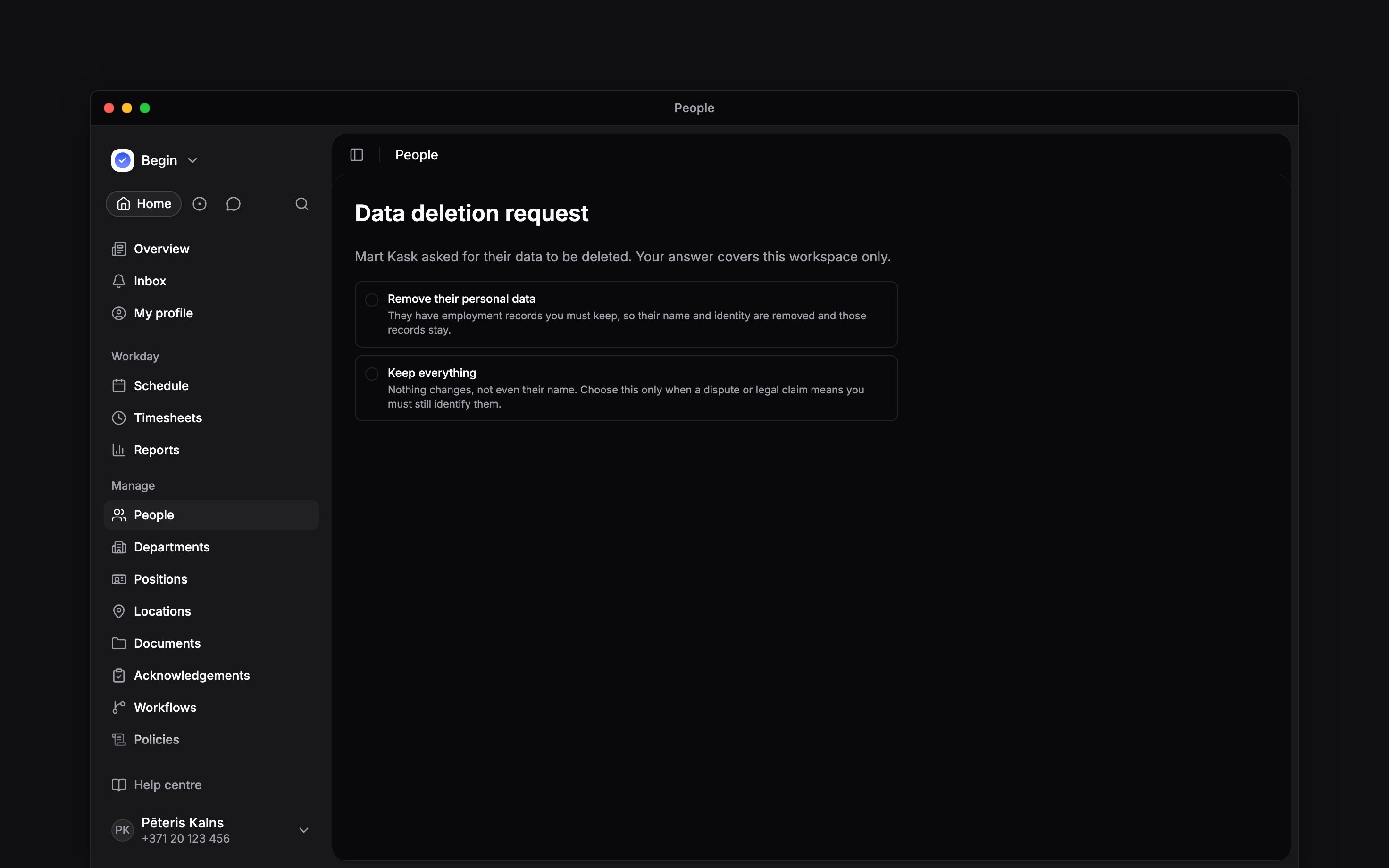Open Acknowledgements page

pyautogui.click(x=211, y=676)
